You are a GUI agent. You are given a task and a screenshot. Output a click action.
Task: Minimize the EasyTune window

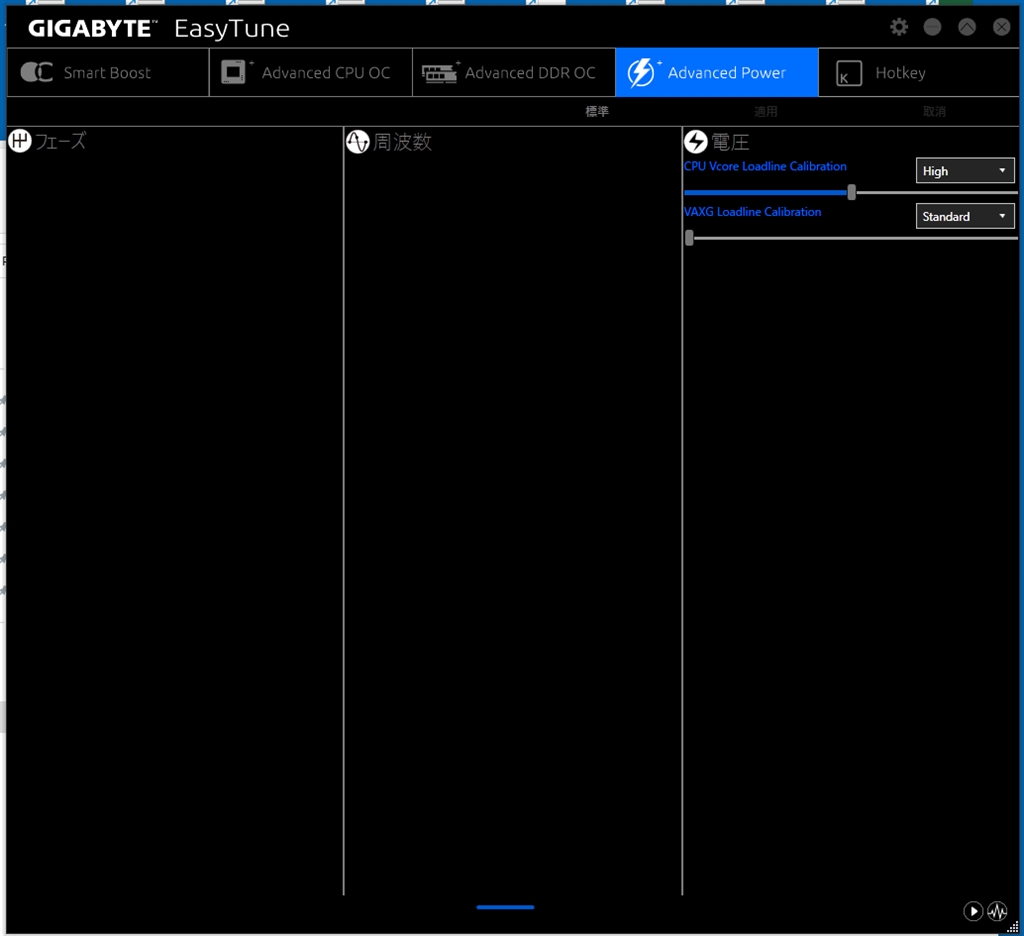point(932,27)
